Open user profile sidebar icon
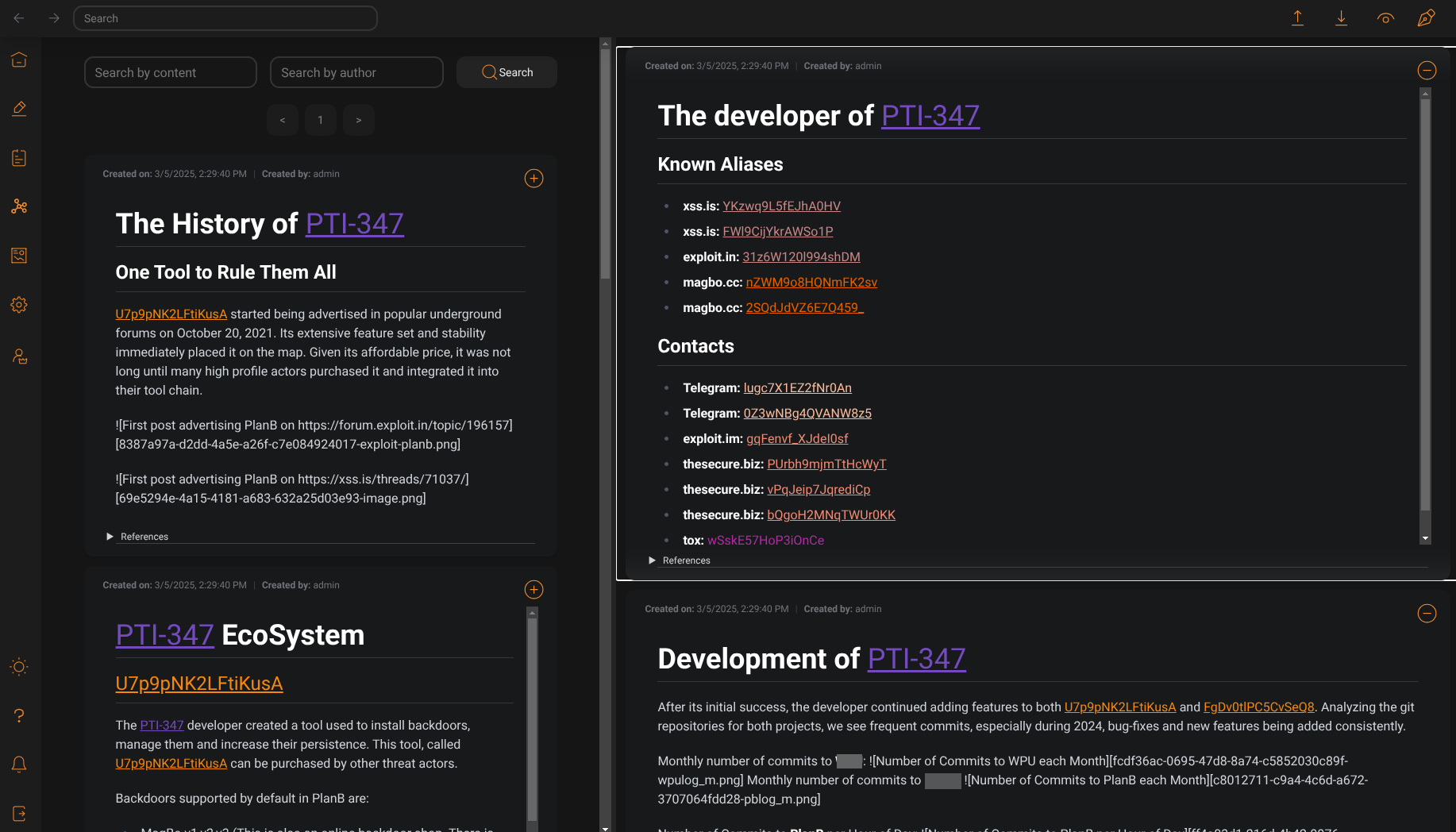The height and width of the screenshot is (832, 1456). click(x=20, y=356)
